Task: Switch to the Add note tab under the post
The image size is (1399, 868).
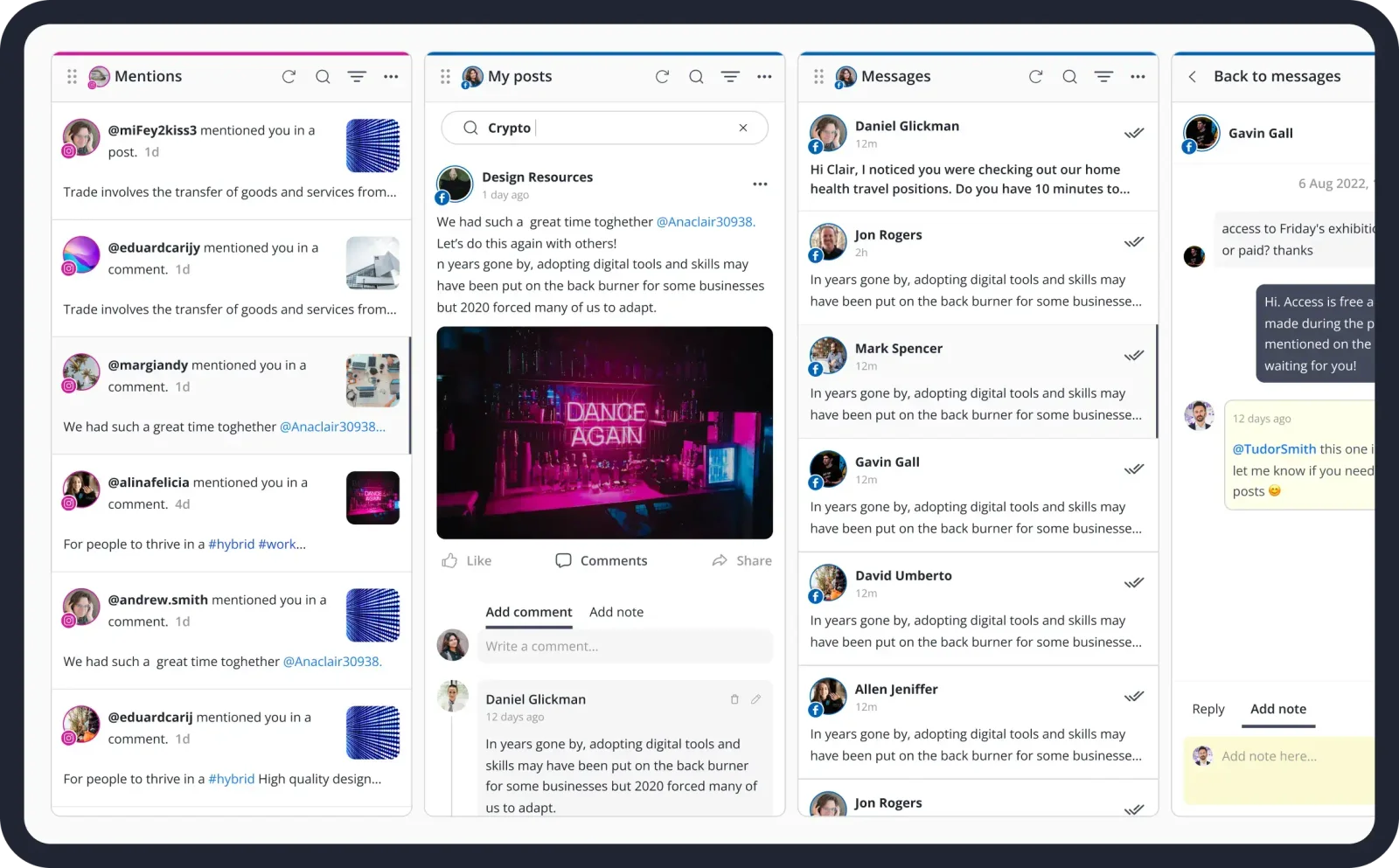Action: click(616, 612)
